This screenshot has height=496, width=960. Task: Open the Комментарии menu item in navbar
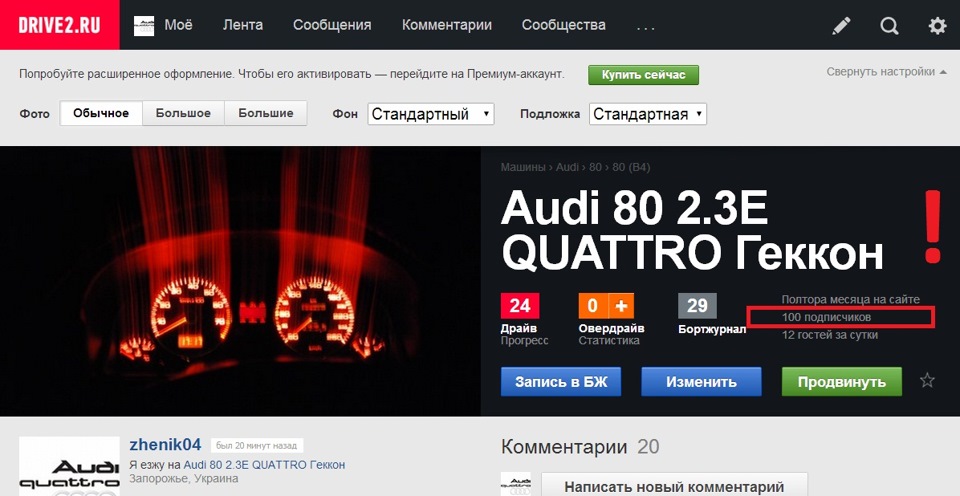[447, 25]
